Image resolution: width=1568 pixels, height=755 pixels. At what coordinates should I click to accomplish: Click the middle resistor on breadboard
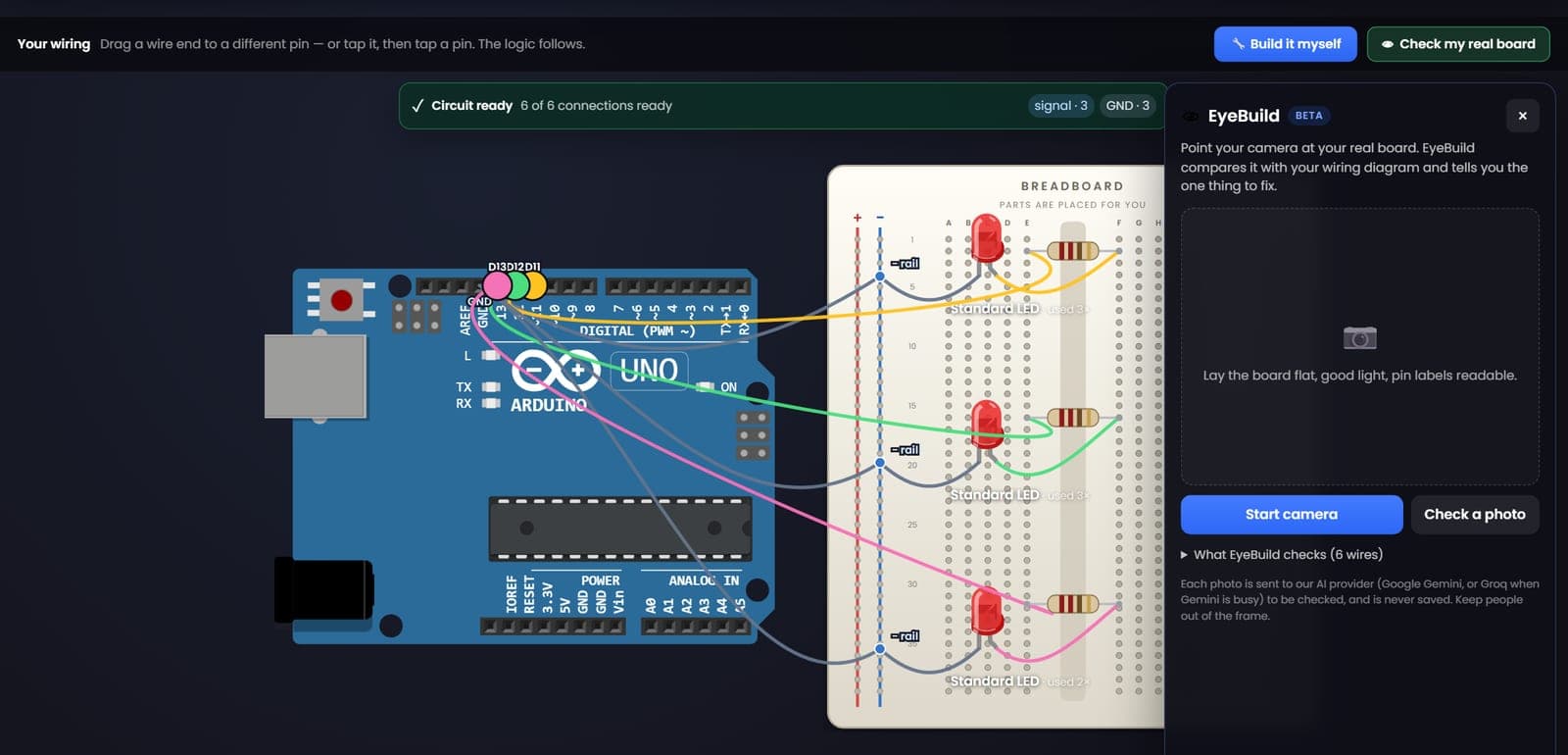pos(1072,418)
